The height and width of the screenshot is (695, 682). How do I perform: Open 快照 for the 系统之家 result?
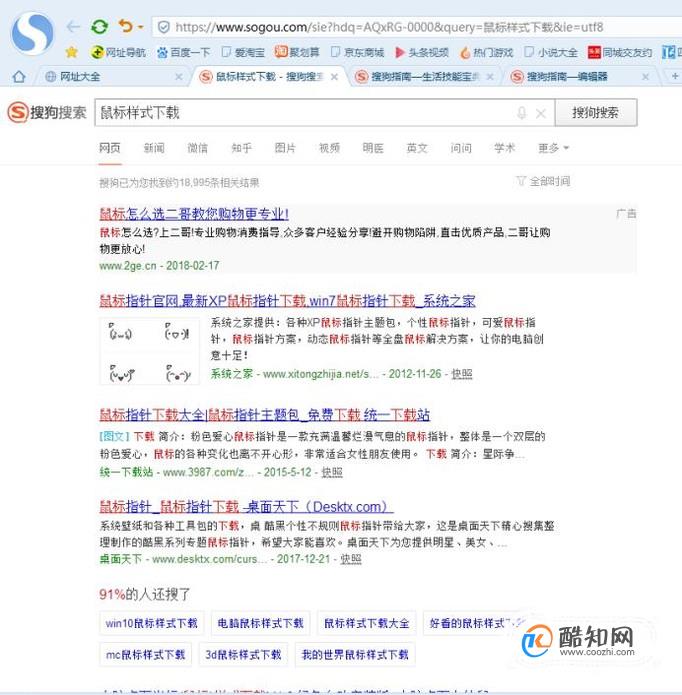pos(462,374)
